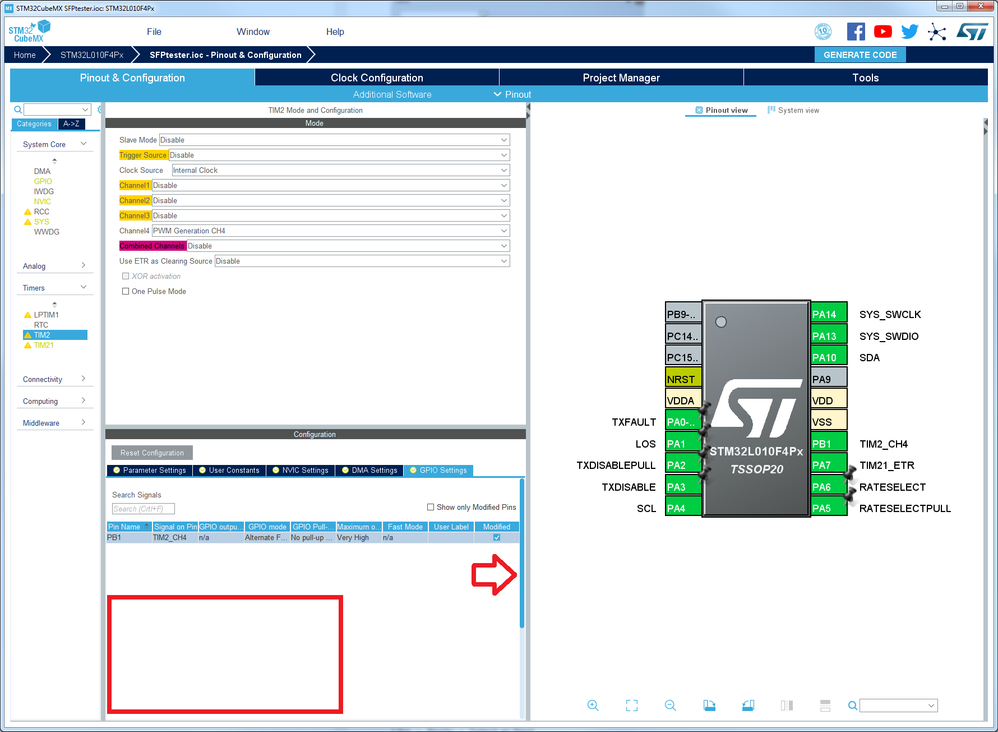Click the 10-year anniversary badge icon

pyautogui.click(x=823, y=31)
